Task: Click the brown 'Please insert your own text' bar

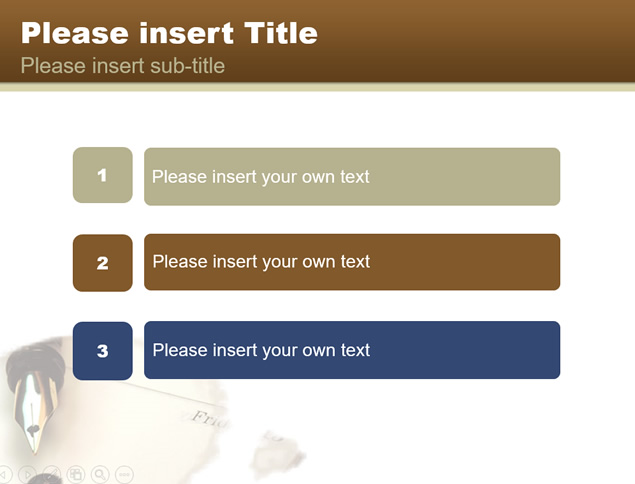Action: click(x=352, y=262)
